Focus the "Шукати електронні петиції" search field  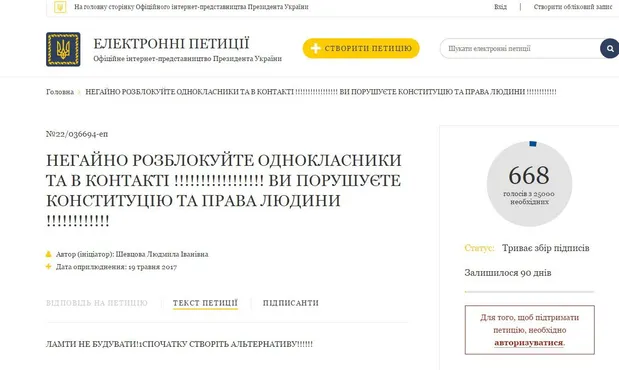point(520,49)
